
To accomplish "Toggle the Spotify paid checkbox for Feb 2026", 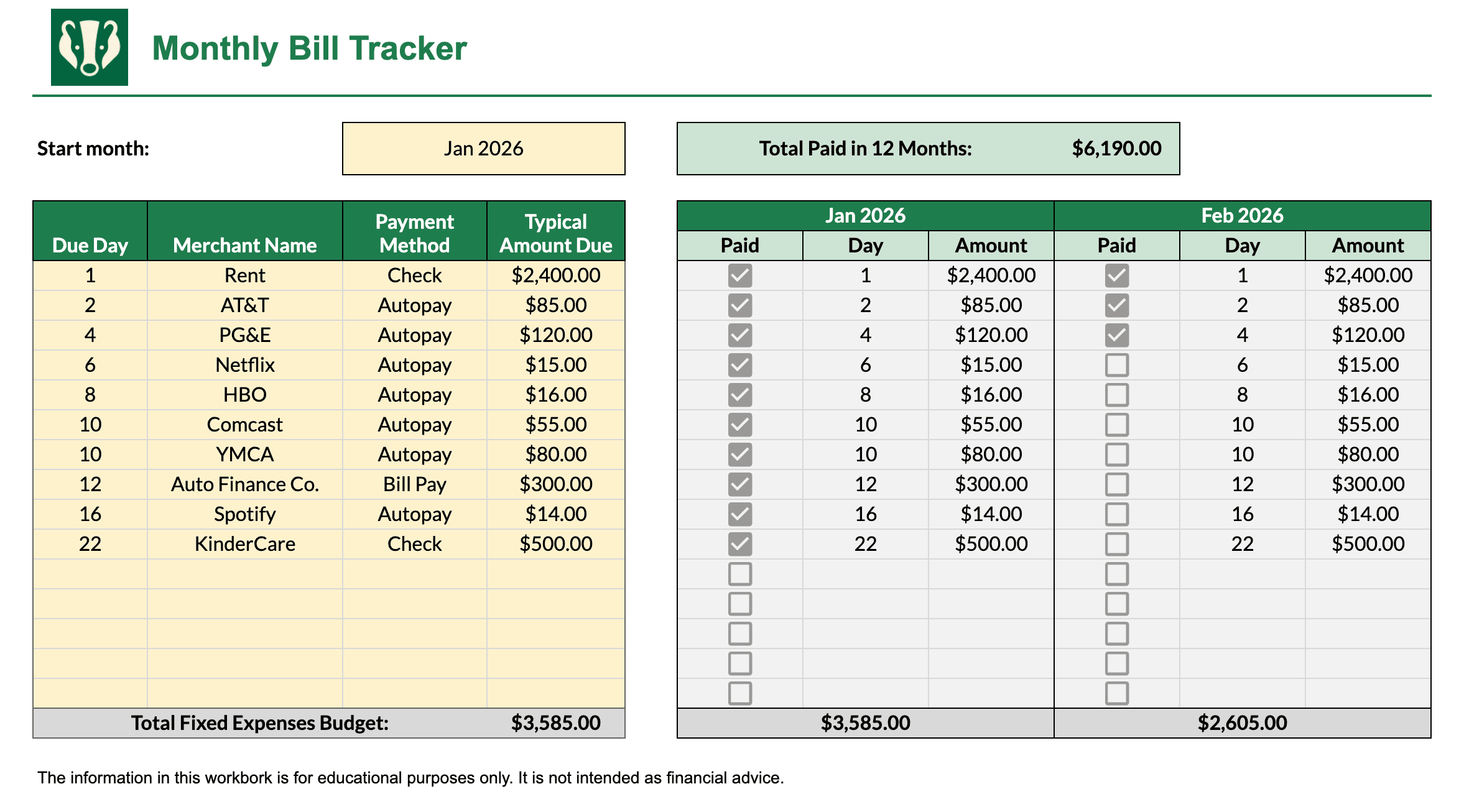I will 1117,514.
